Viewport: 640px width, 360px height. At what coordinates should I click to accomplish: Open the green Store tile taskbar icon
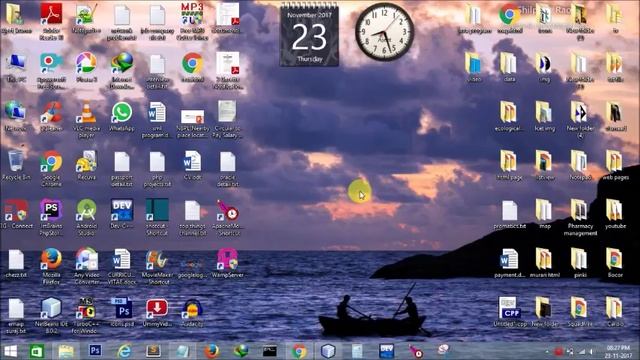pyautogui.click(x=37, y=351)
